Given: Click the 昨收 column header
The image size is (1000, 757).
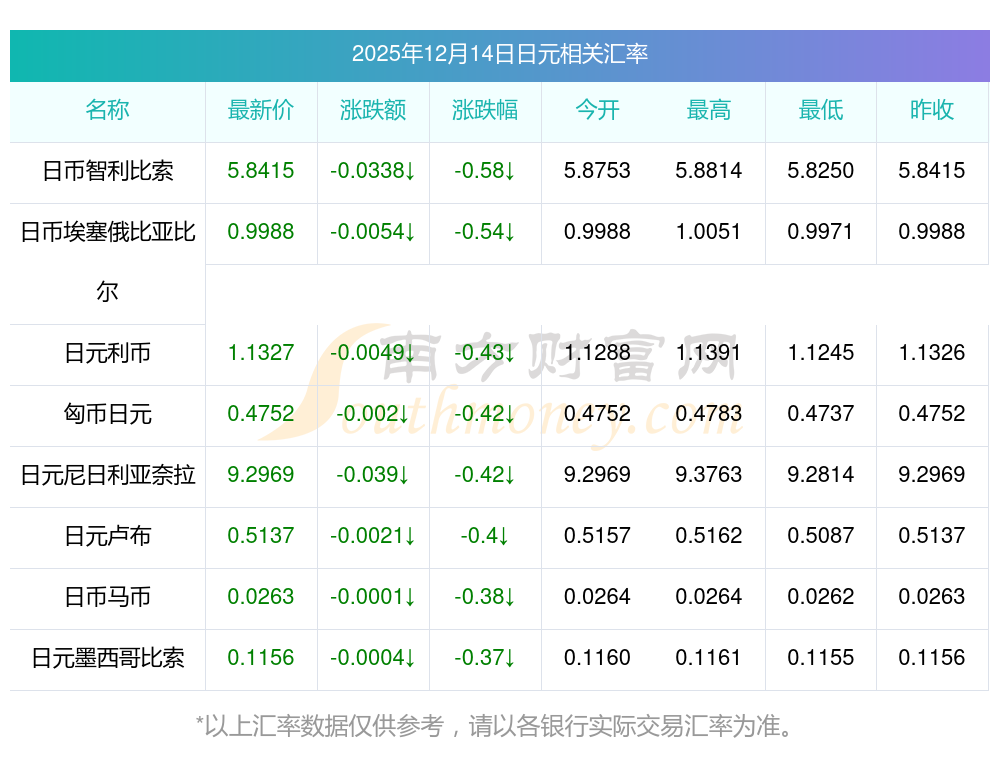Looking at the screenshot, I should (932, 111).
